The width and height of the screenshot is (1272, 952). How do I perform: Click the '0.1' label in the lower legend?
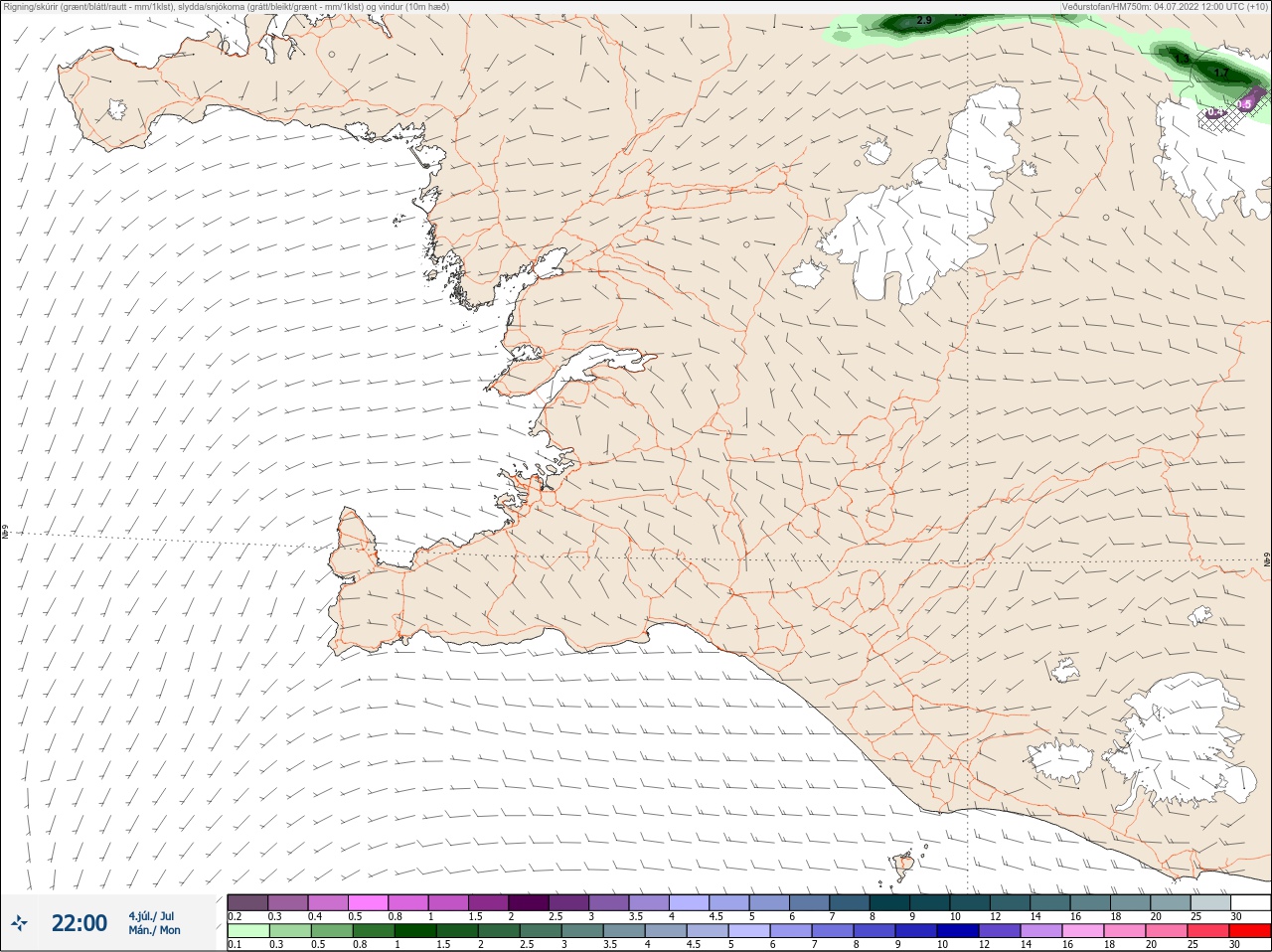coord(235,944)
